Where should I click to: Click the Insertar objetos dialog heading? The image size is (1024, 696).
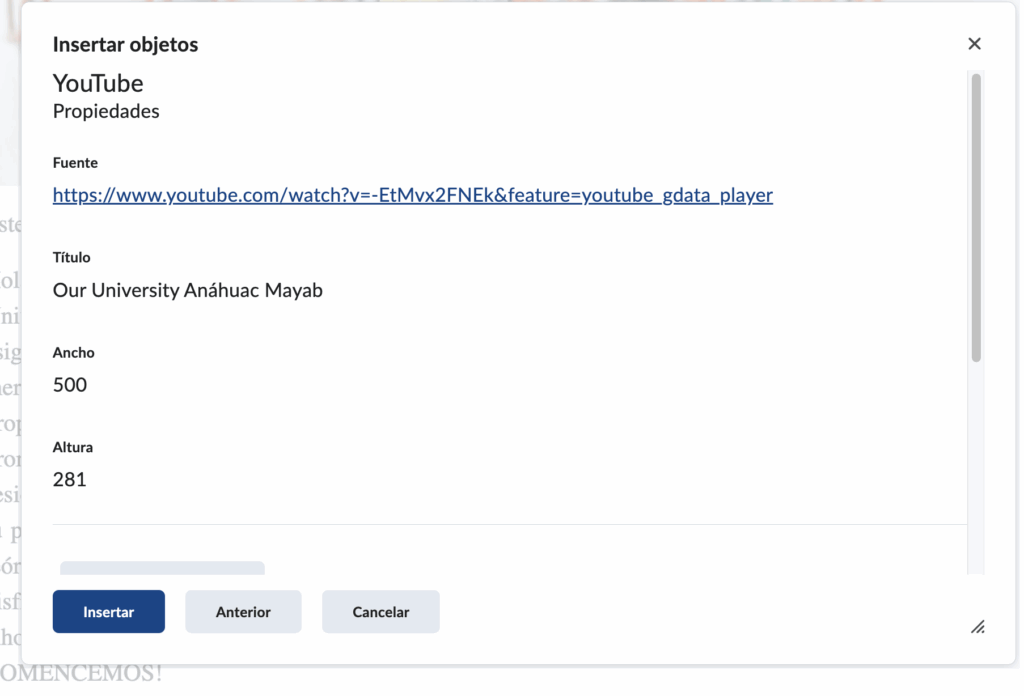[125, 45]
